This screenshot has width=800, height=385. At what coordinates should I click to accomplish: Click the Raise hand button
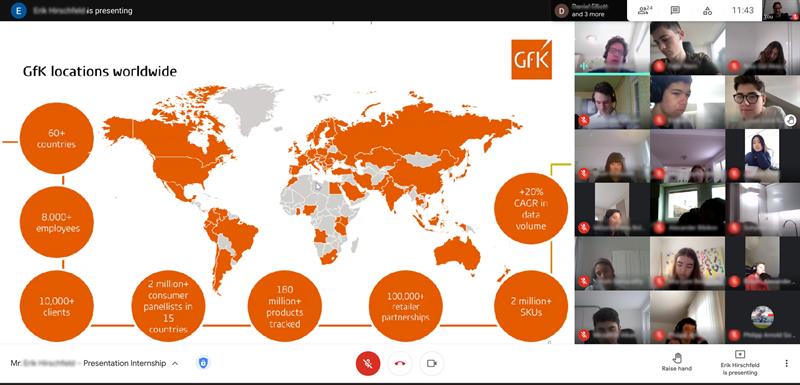pos(677,362)
